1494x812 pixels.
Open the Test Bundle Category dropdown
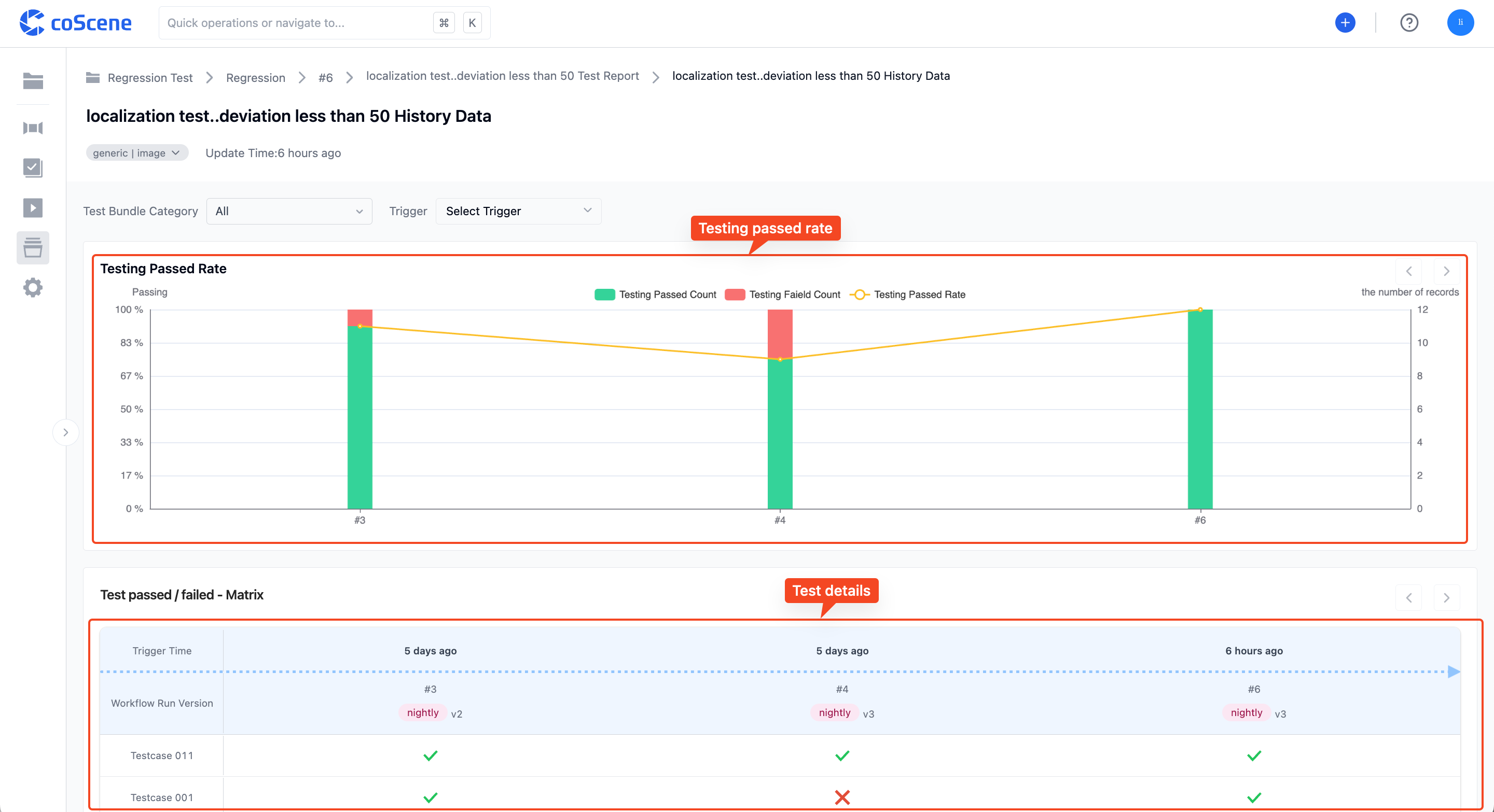pos(289,211)
